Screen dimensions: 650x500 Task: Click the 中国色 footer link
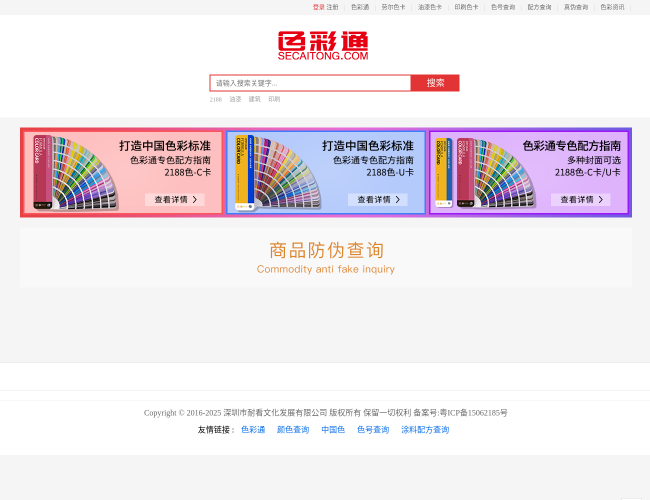pos(333,430)
